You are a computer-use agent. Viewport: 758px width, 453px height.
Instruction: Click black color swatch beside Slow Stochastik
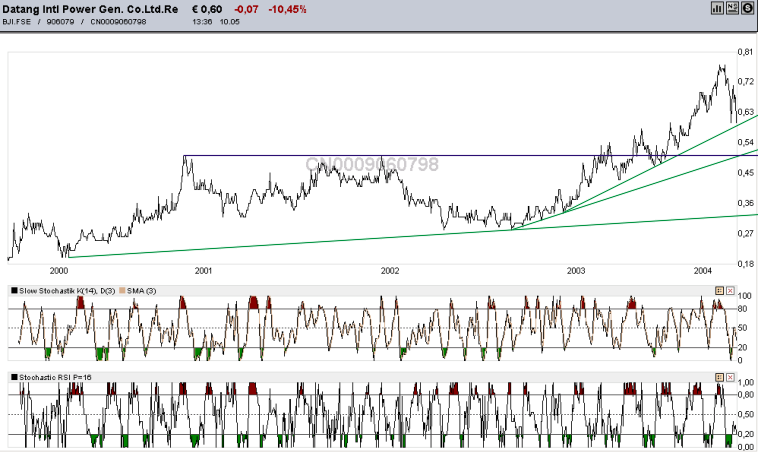(x=15, y=291)
